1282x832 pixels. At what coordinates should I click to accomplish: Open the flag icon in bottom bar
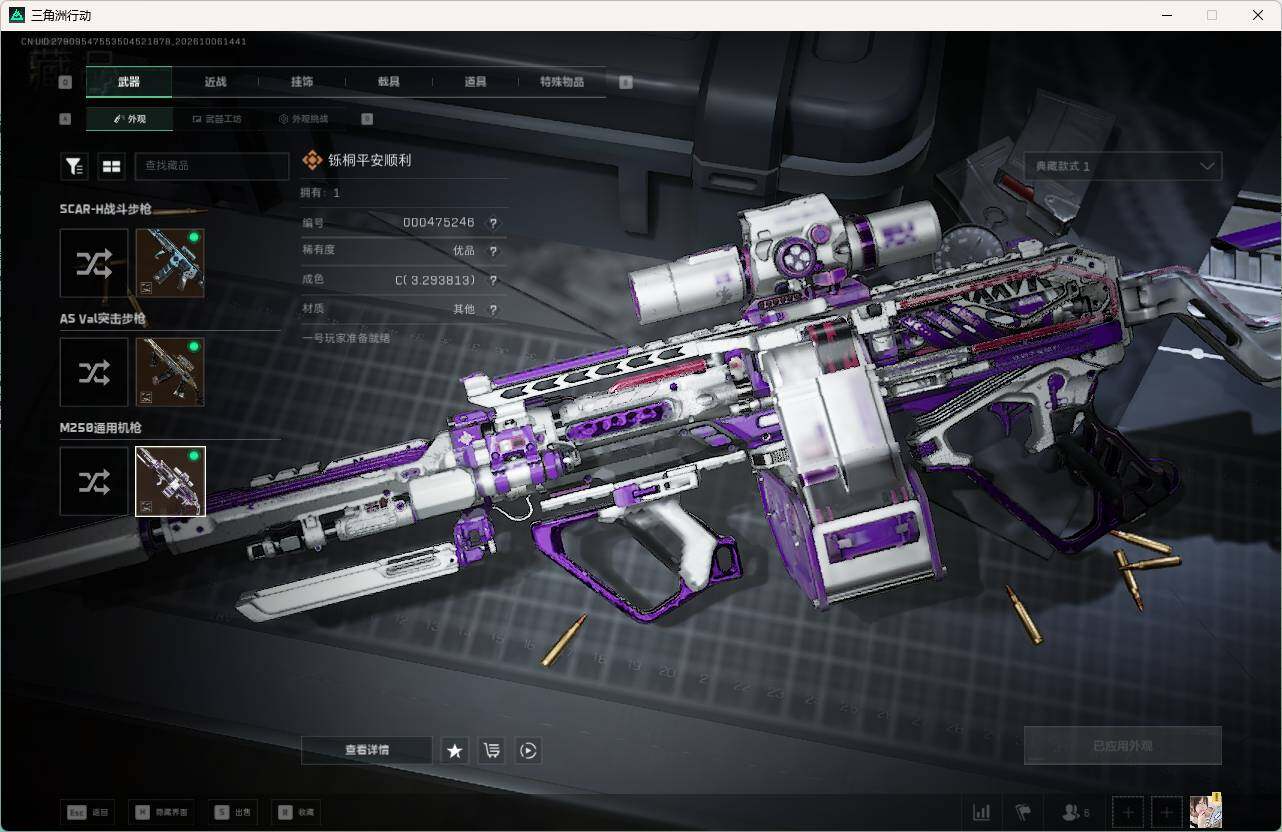click(x=1023, y=812)
